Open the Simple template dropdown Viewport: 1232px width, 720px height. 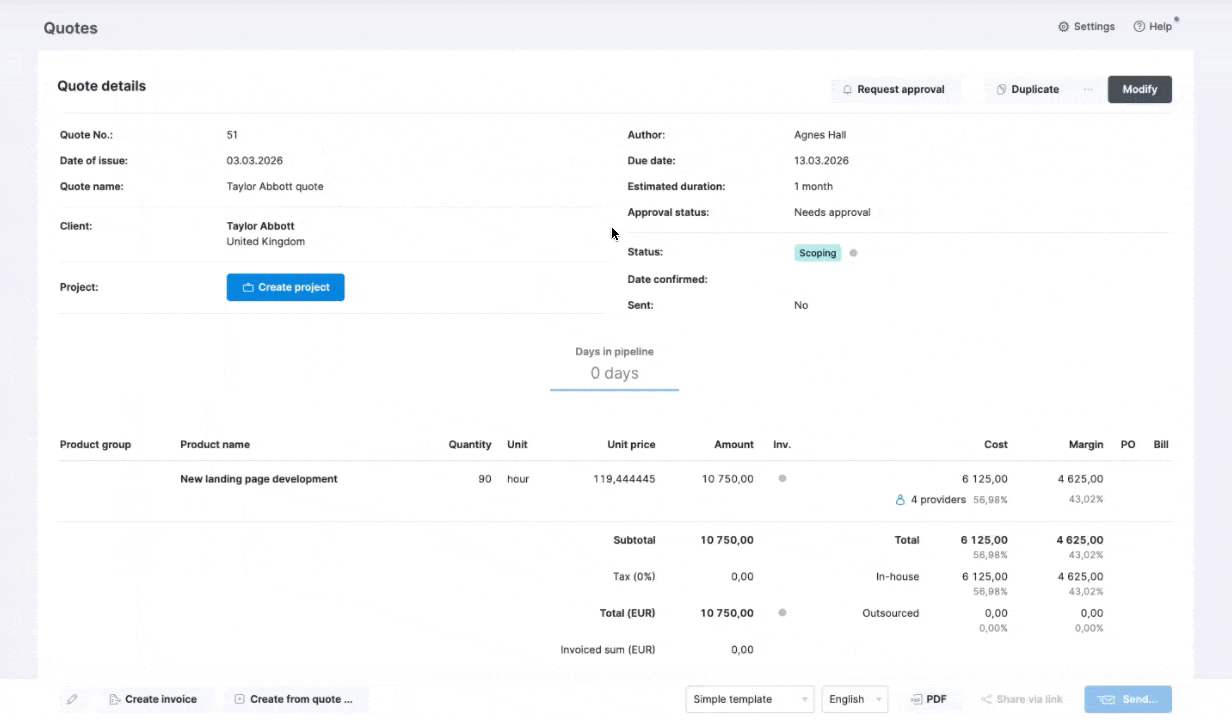pos(749,699)
